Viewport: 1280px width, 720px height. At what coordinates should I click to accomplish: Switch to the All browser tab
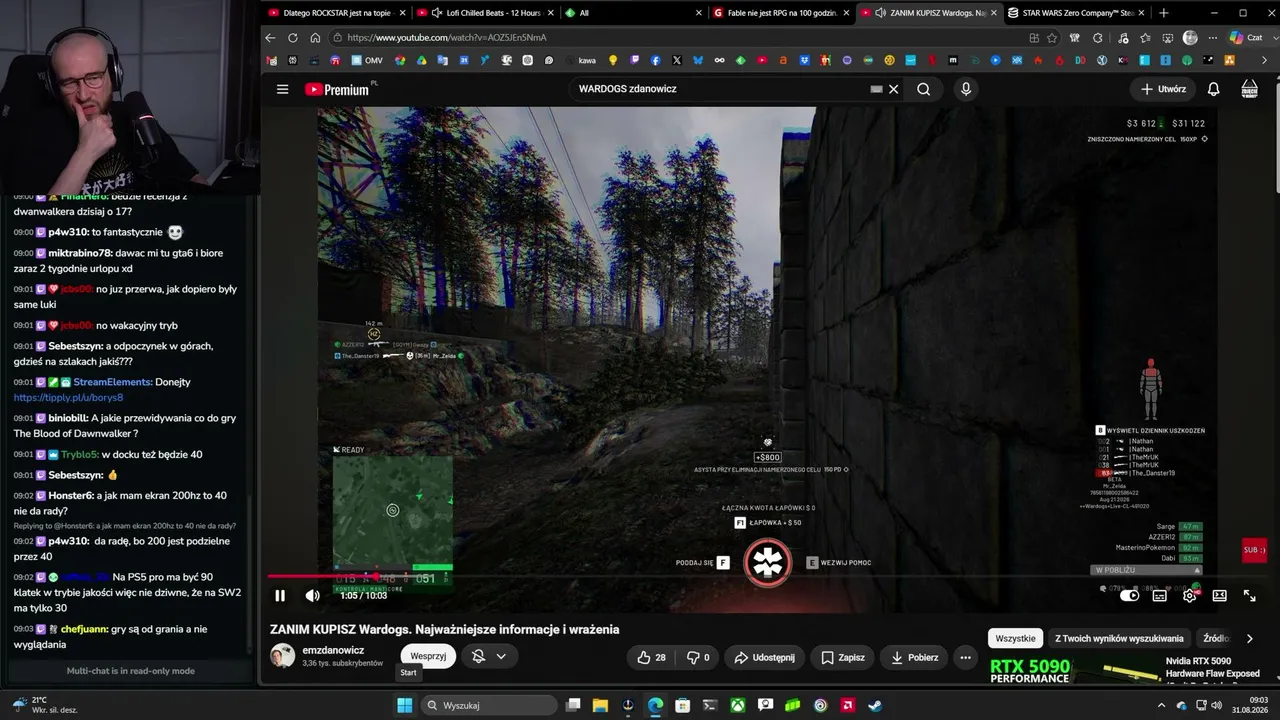point(632,13)
